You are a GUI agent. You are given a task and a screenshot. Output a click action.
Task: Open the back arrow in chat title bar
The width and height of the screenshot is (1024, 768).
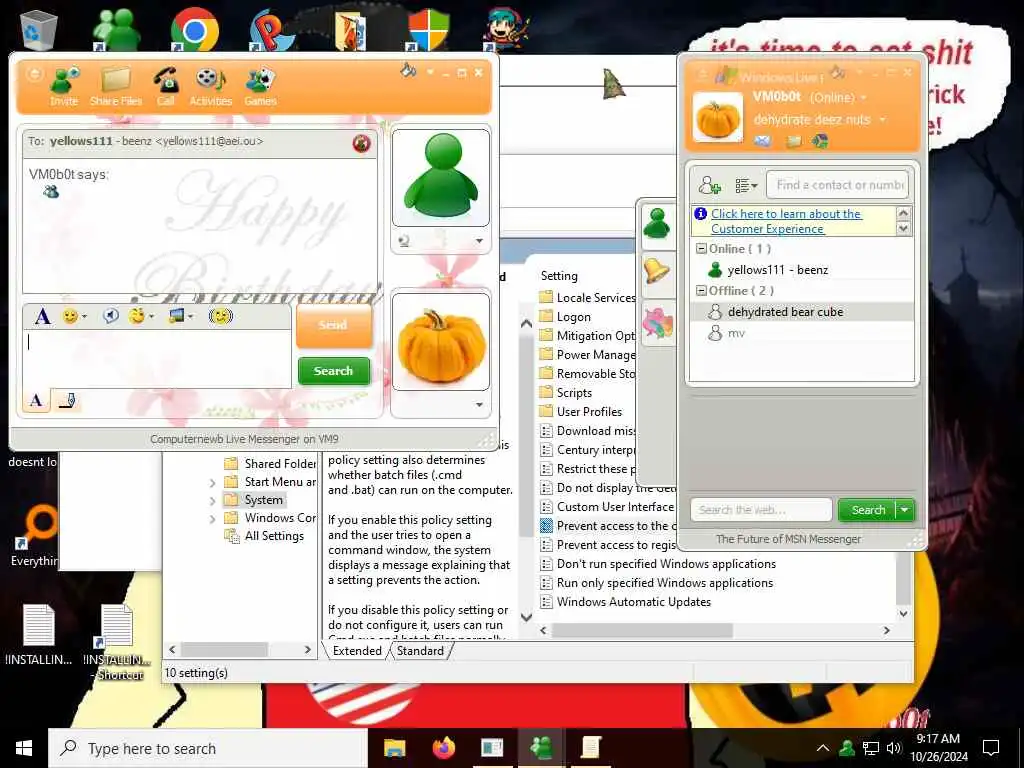34,74
